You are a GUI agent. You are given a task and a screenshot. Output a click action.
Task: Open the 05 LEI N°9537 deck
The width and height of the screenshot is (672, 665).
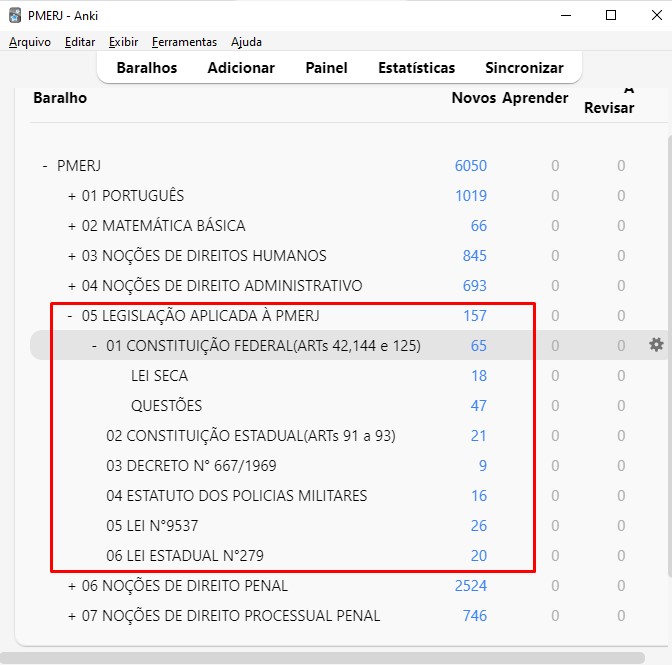click(152, 526)
